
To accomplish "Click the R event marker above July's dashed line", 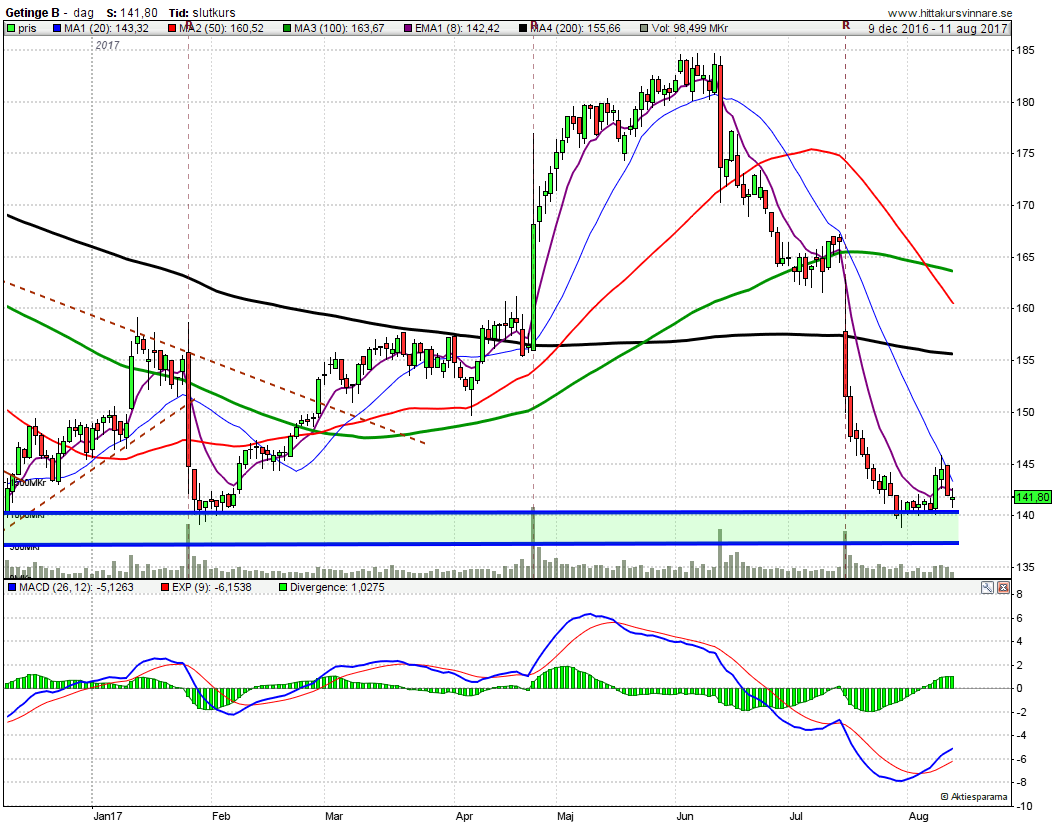I will pos(846,25).
